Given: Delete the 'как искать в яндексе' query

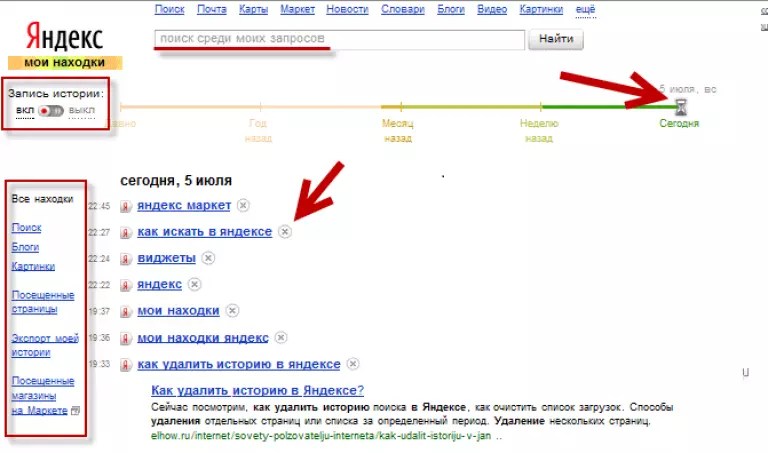Looking at the screenshot, I should coord(285,232).
